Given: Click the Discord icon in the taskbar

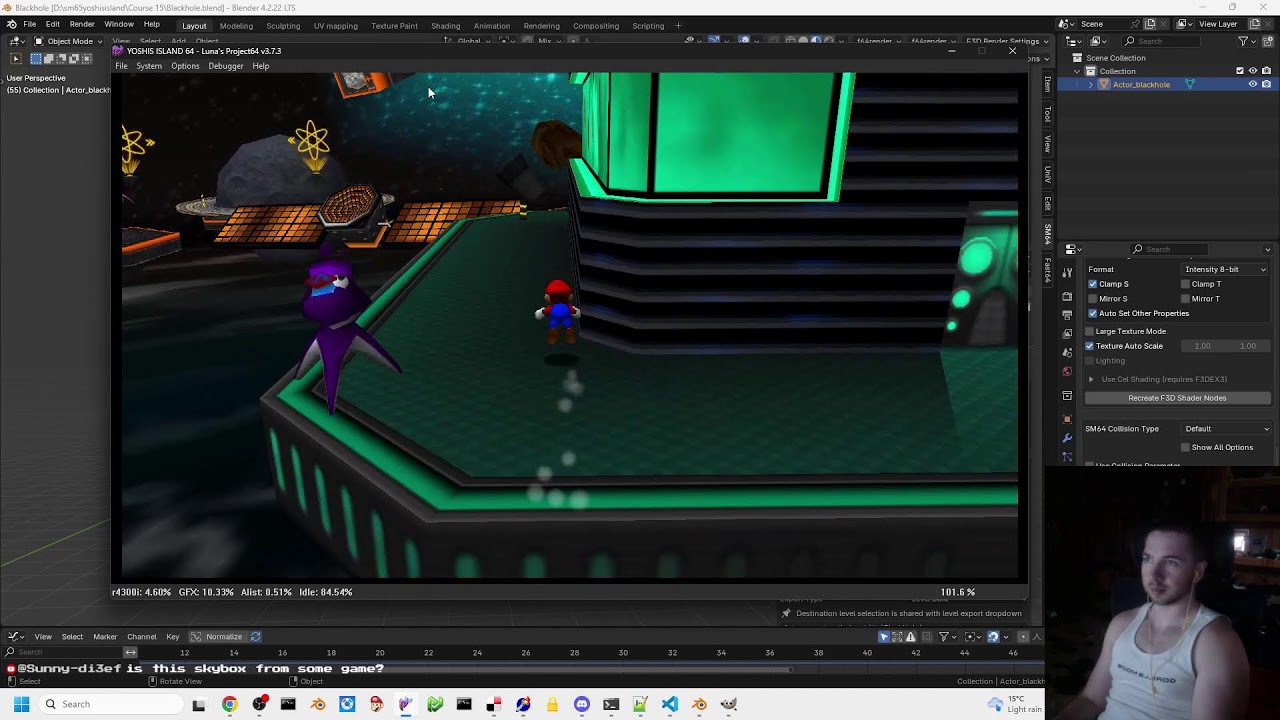Looking at the screenshot, I should pyautogui.click(x=582, y=704).
